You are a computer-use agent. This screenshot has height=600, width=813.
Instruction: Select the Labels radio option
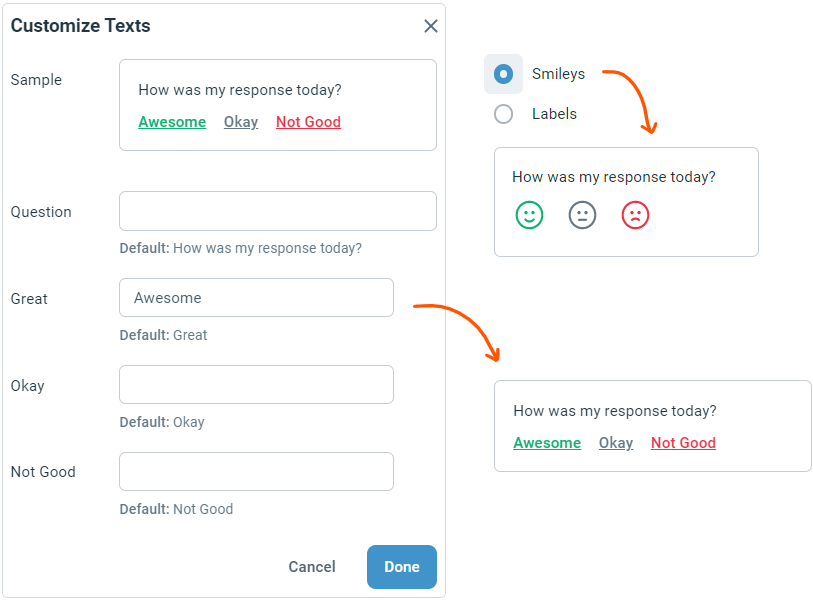click(x=503, y=114)
